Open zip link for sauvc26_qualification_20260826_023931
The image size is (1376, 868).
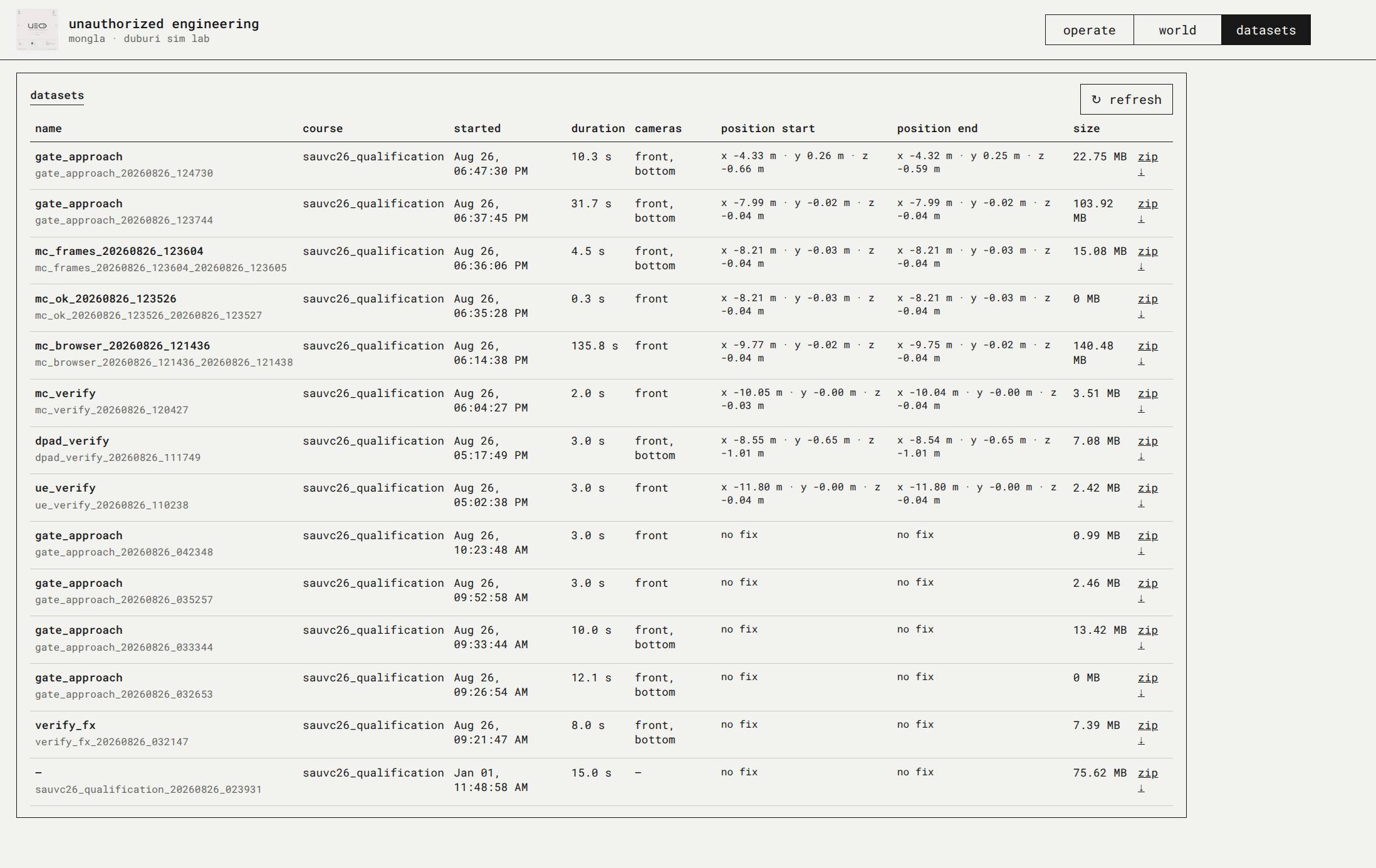coord(1147,773)
